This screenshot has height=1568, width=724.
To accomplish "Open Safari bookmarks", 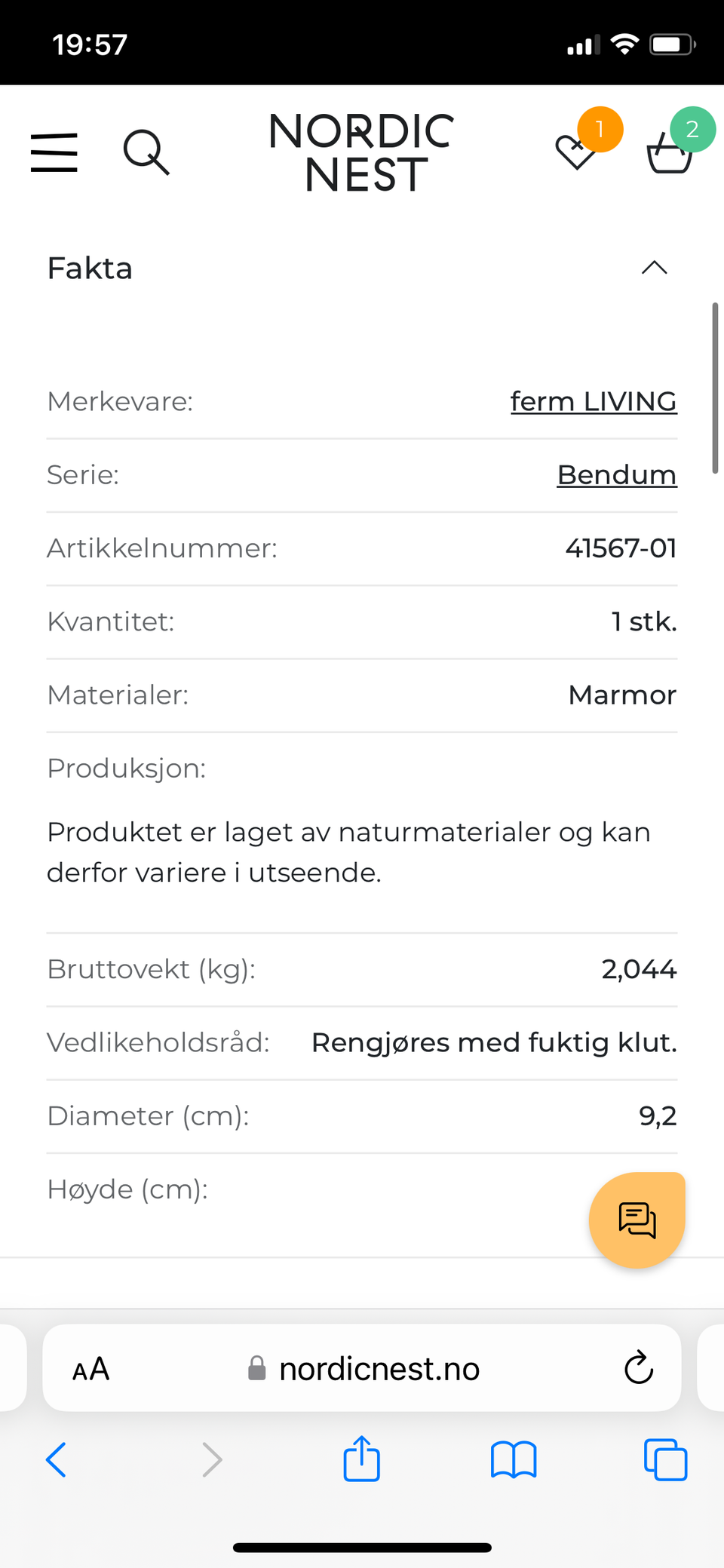I will click(513, 1459).
